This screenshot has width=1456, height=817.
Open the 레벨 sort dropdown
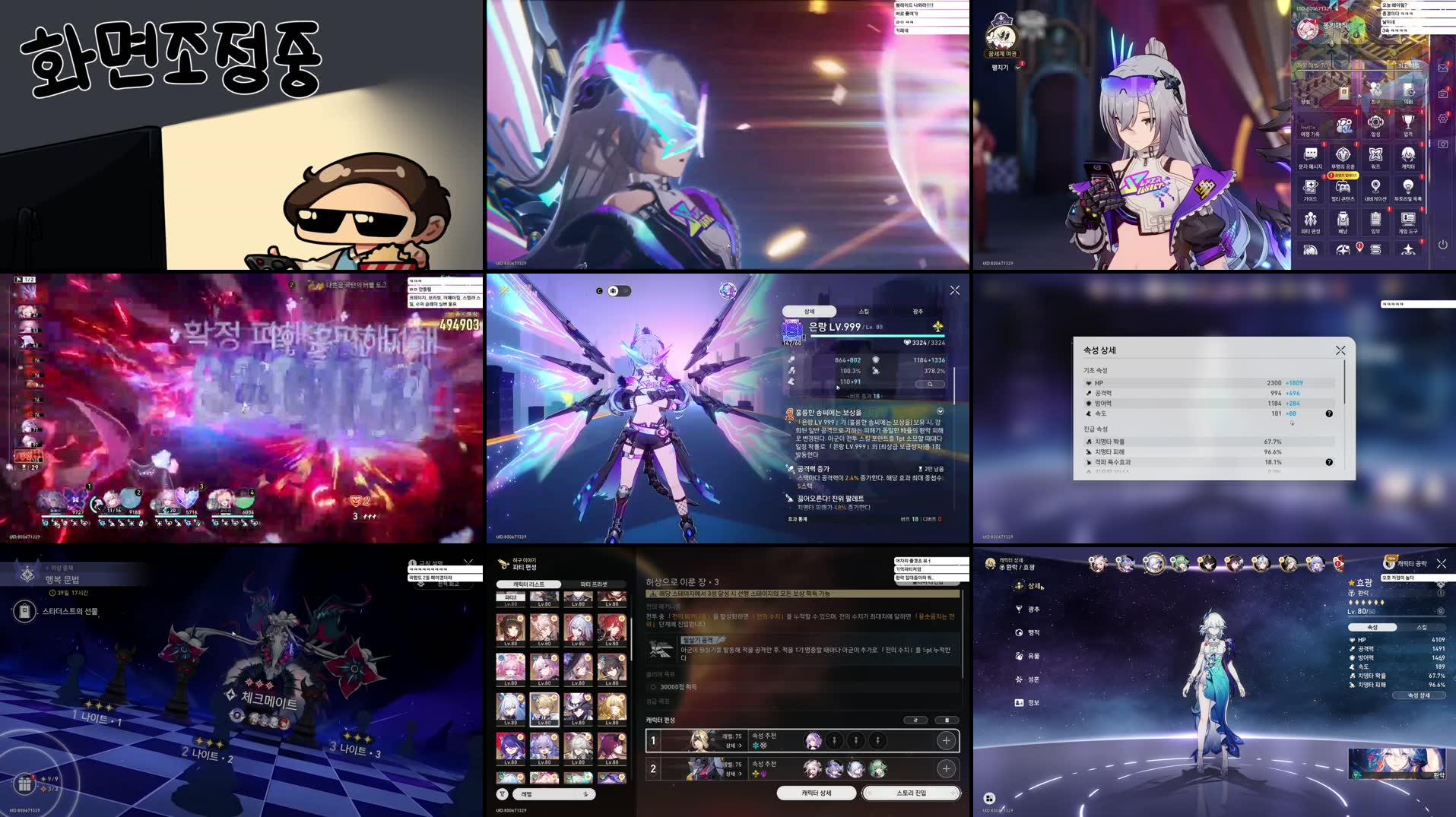pyautogui.click(x=554, y=794)
